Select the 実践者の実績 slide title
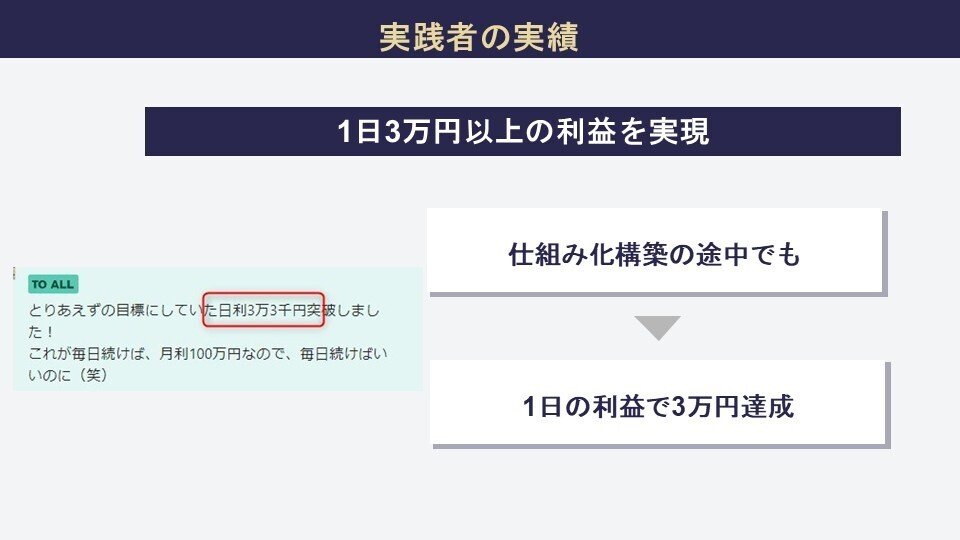Viewport: 960px width, 540px height. pos(479,37)
